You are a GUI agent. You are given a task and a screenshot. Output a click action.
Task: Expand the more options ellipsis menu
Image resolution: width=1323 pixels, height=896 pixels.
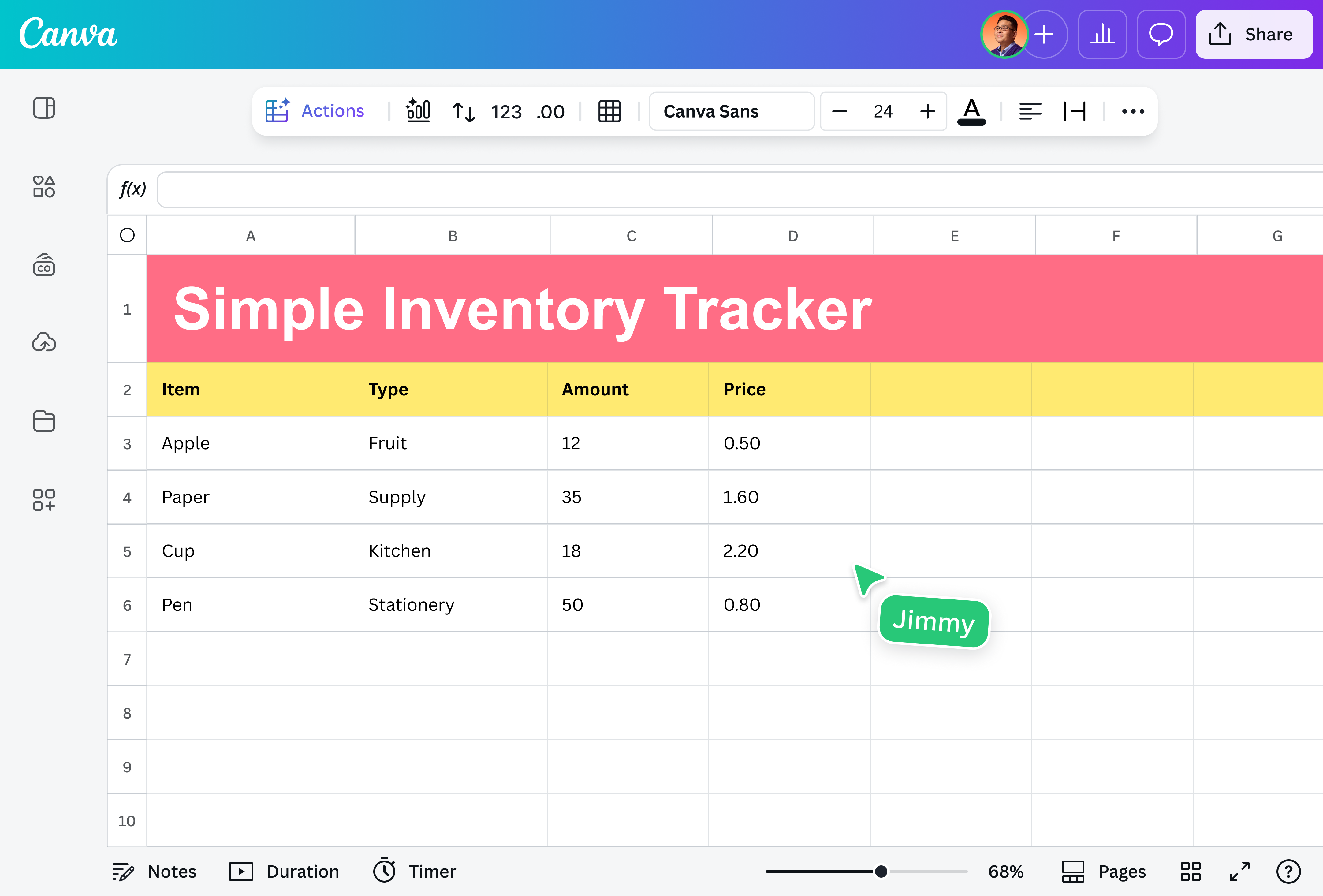[x=1133, y=112]
